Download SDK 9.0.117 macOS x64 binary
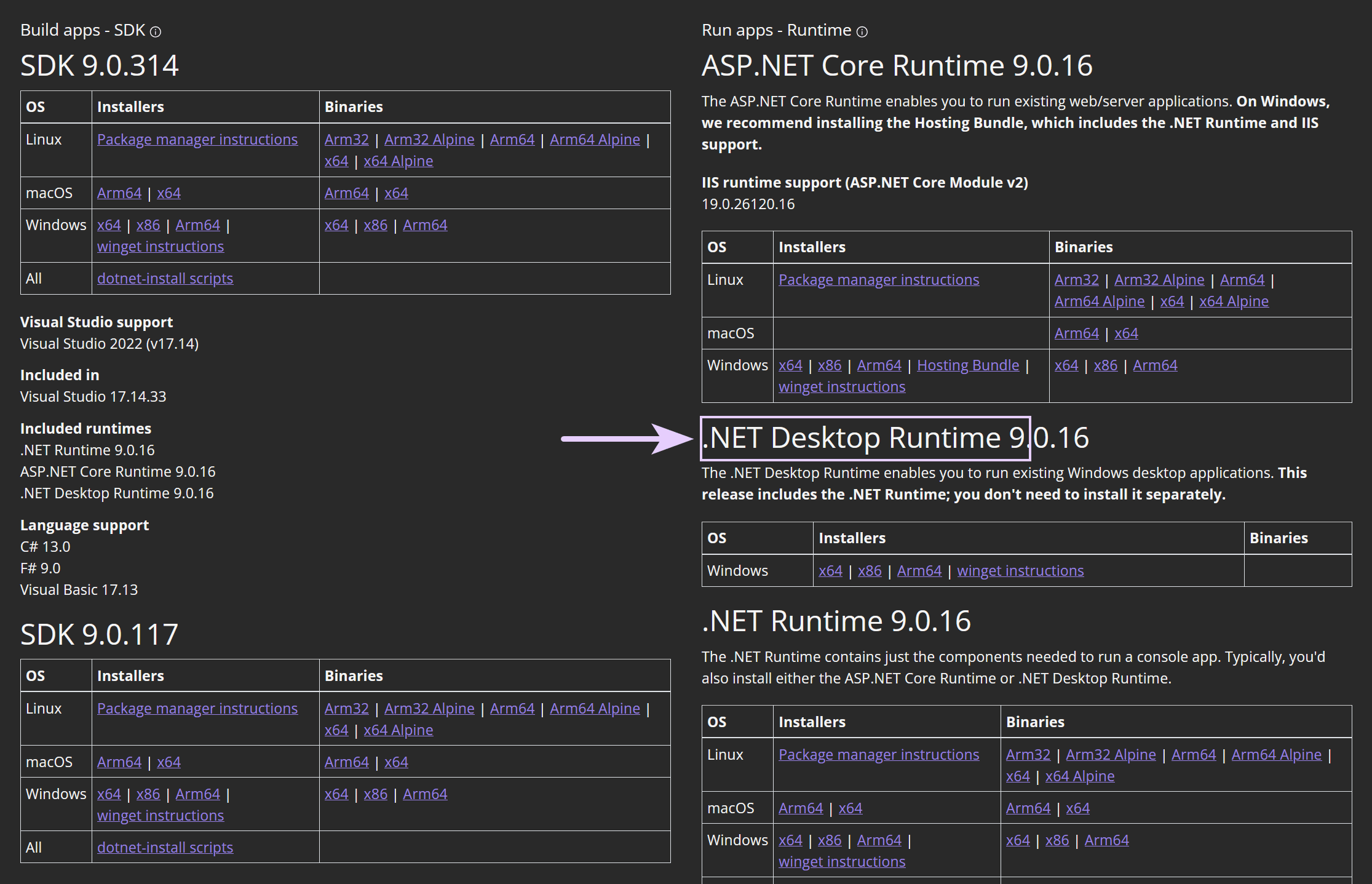The image size is (1372, 884). [396, 762]
